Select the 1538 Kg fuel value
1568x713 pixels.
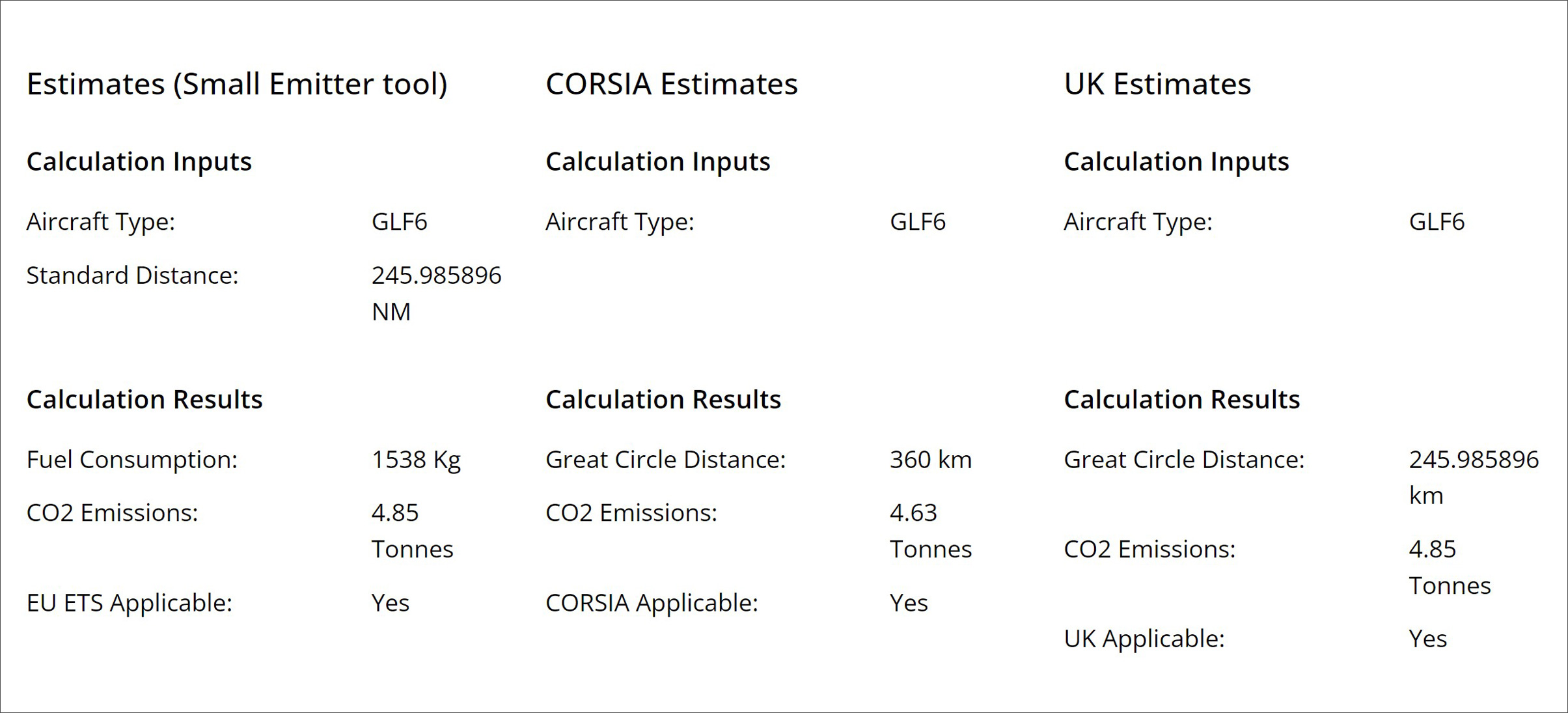tap(415, 460)
